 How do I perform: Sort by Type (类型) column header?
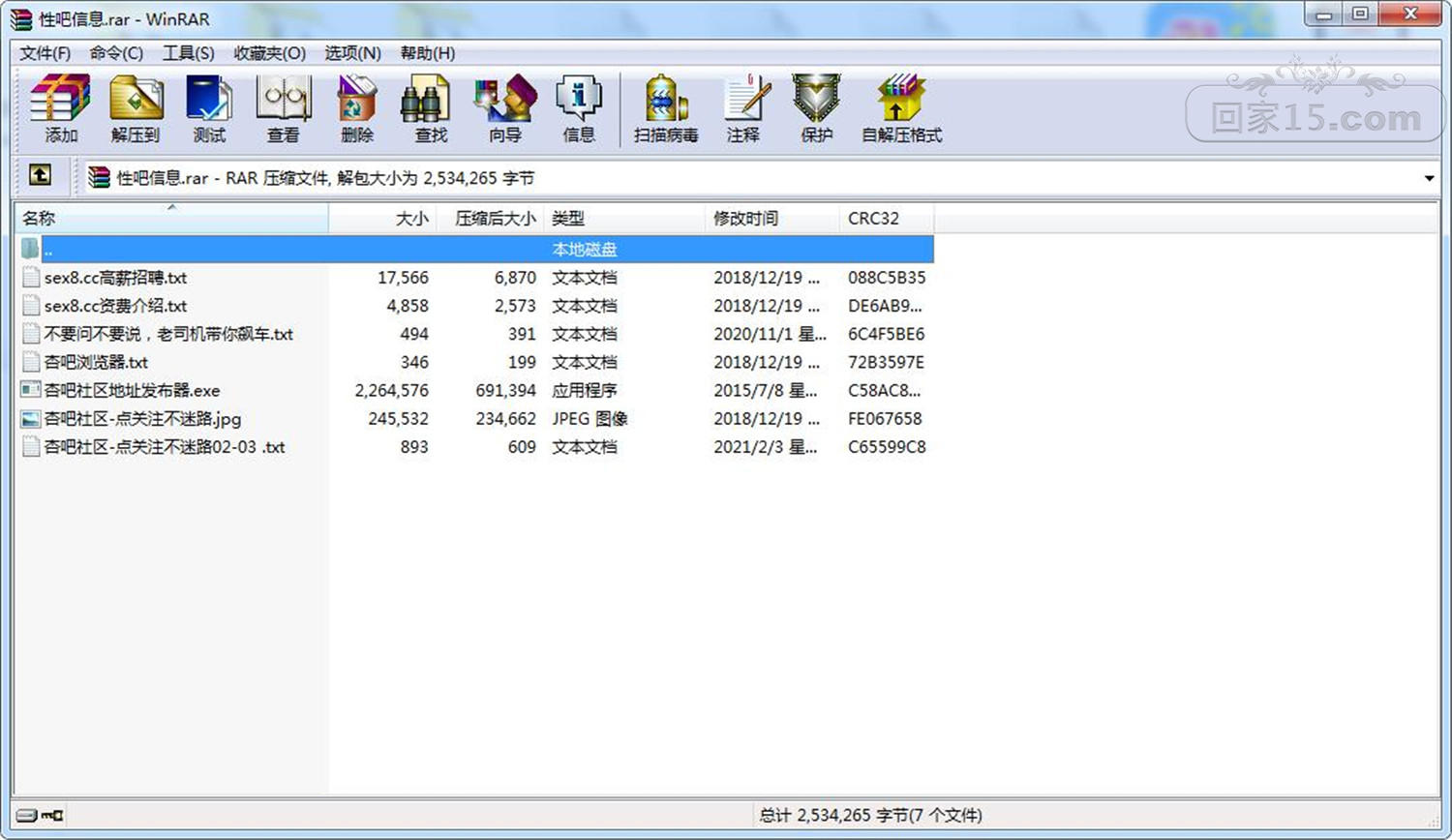[x=624, y=218]
